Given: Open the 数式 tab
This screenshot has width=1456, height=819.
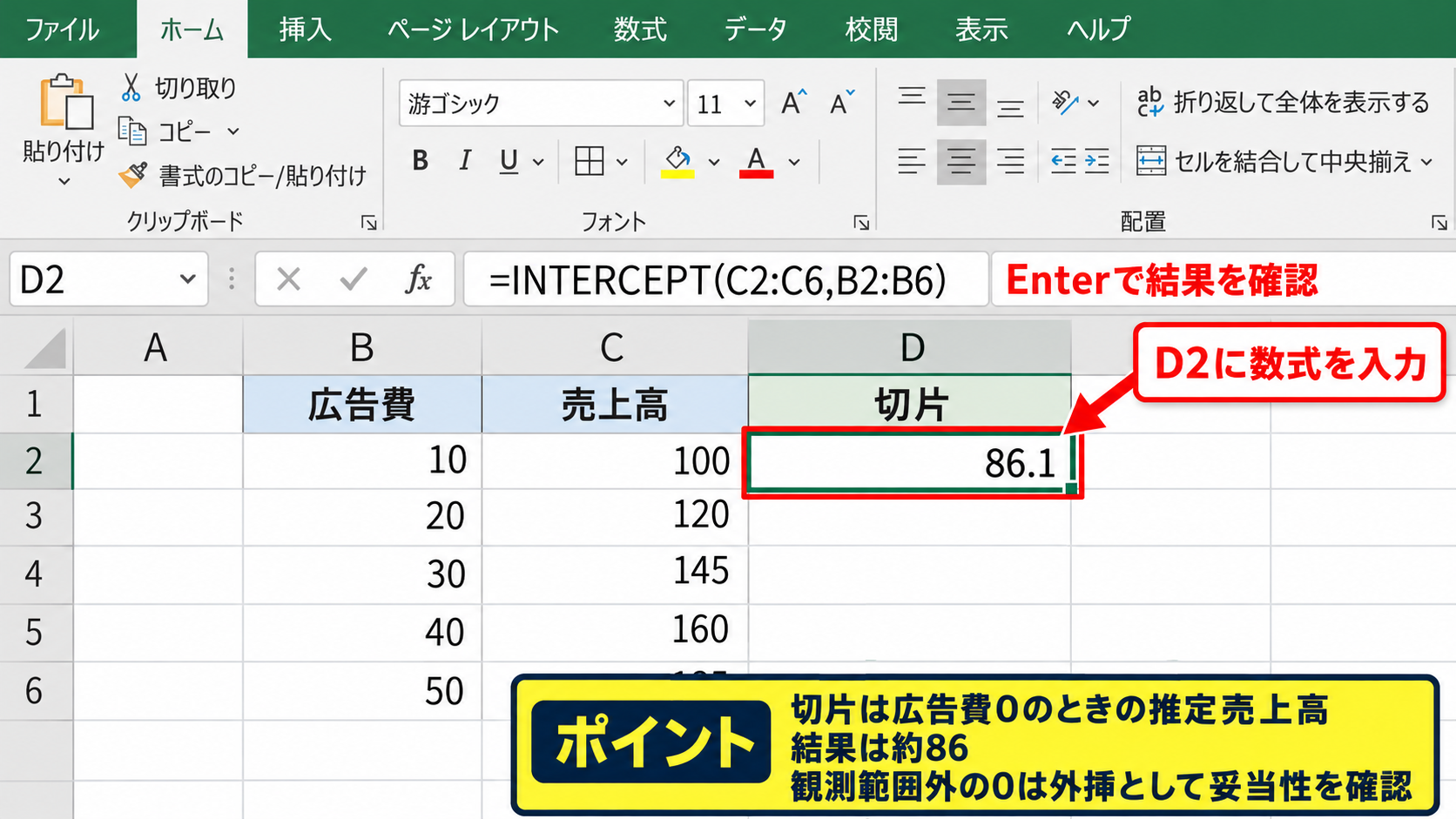Looking at the screenshot, I should coord(639,30).
